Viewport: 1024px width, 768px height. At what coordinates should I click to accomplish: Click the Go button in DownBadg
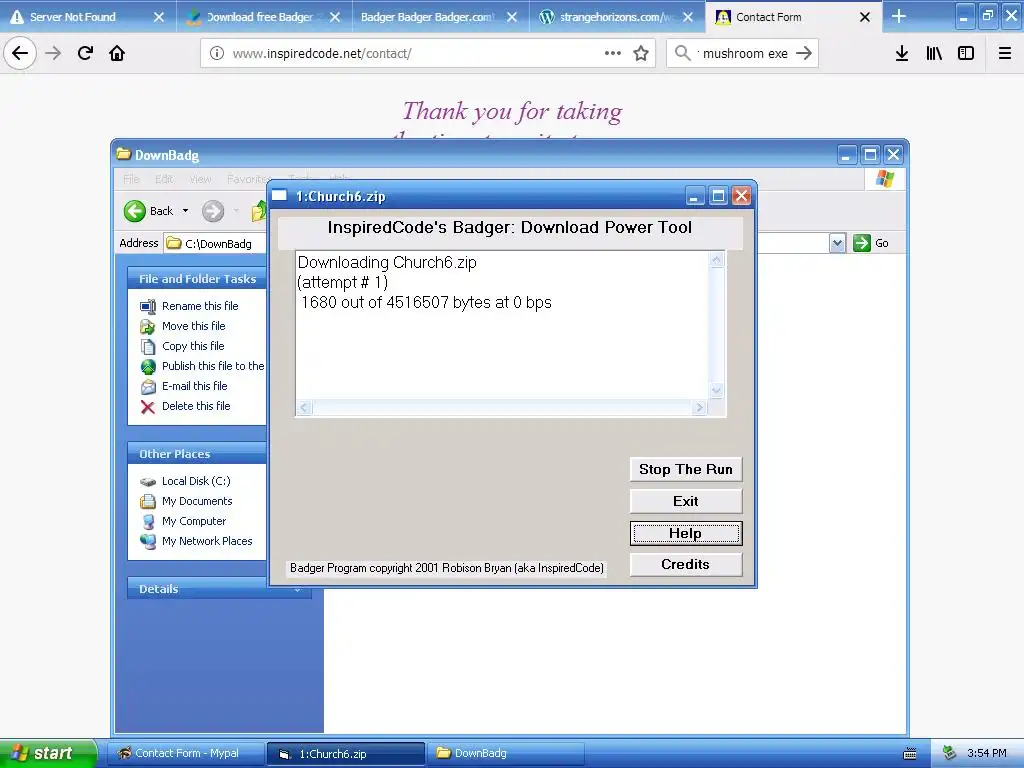pyautogui.click(x=871, y=243)
